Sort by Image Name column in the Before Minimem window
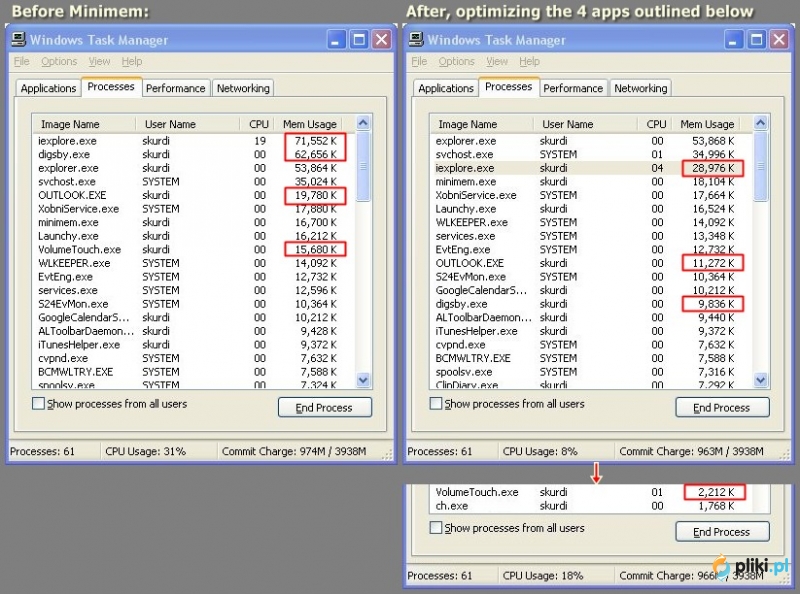This screenshot has width=800, height=594. (84, 124)
